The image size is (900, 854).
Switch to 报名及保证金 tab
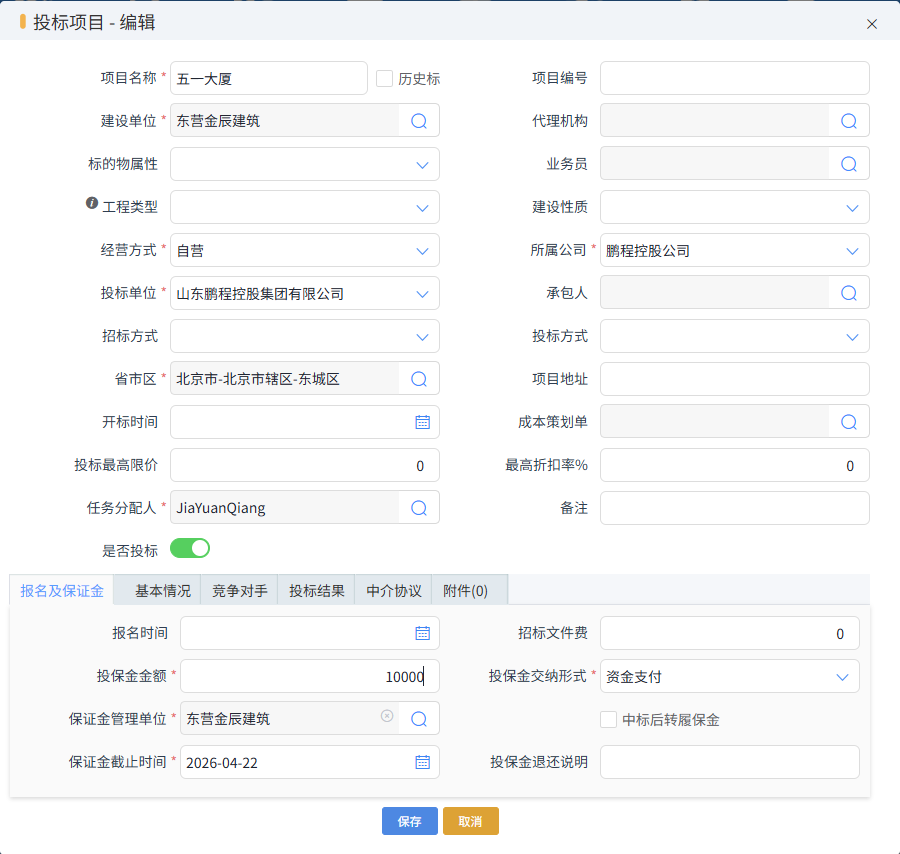tap(62, 591)
